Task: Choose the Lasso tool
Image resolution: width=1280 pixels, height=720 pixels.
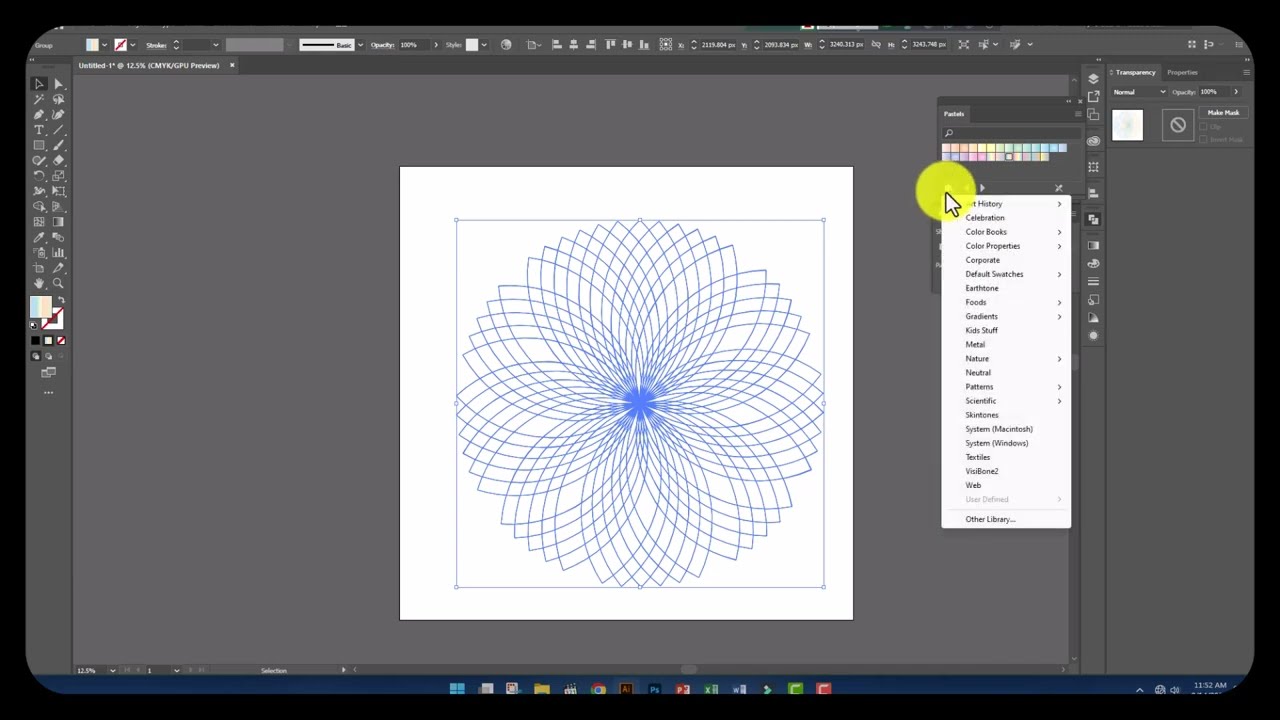Action: click(x=58, y=100)
